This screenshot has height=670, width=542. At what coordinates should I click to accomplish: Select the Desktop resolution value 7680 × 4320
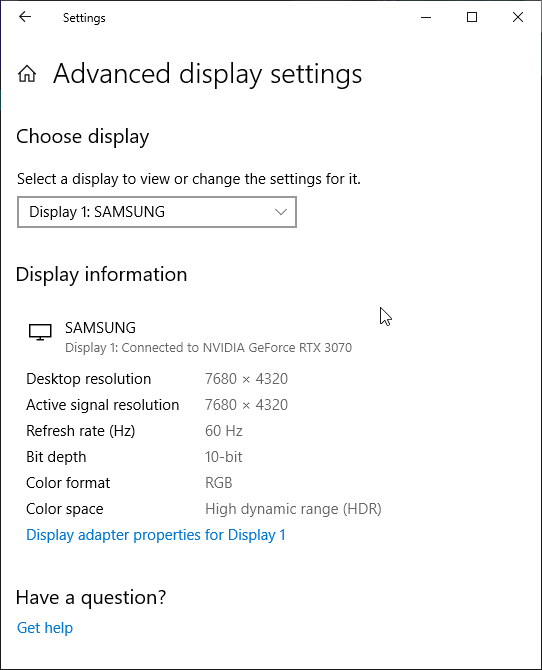246,379
